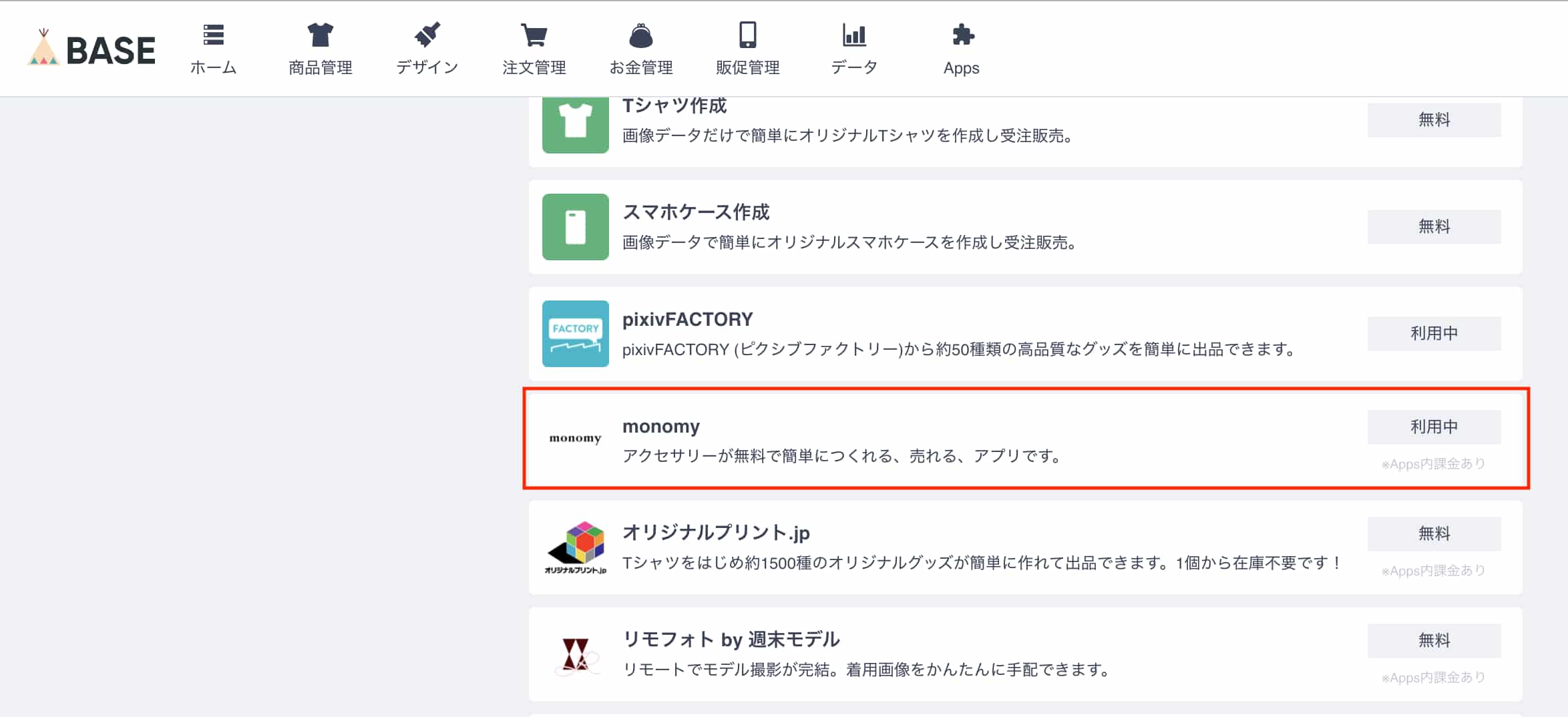Open the 商品管理 T-shirt icon
Screen dimensions: 1568x717
point(321,34)
